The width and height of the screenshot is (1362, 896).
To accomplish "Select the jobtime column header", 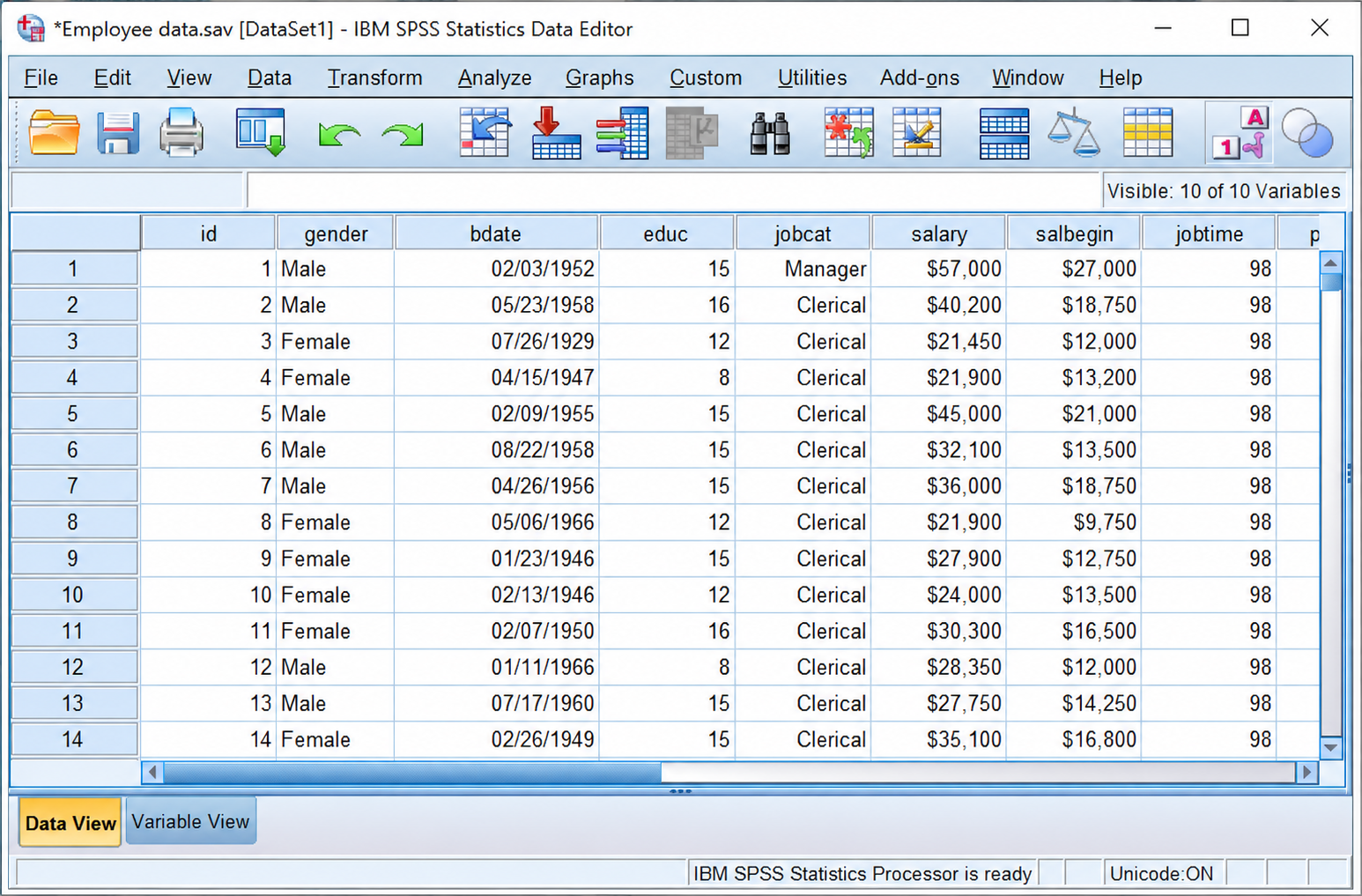I will click(x=1209, y=233).
